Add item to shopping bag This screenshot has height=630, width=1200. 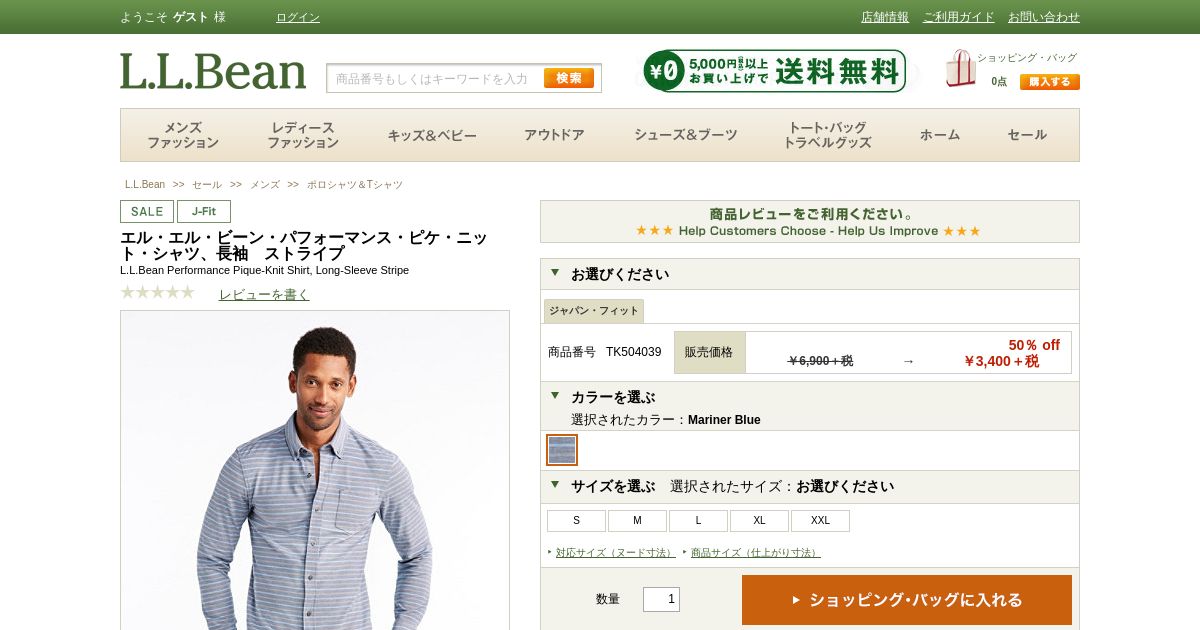(x=907, y=600)
